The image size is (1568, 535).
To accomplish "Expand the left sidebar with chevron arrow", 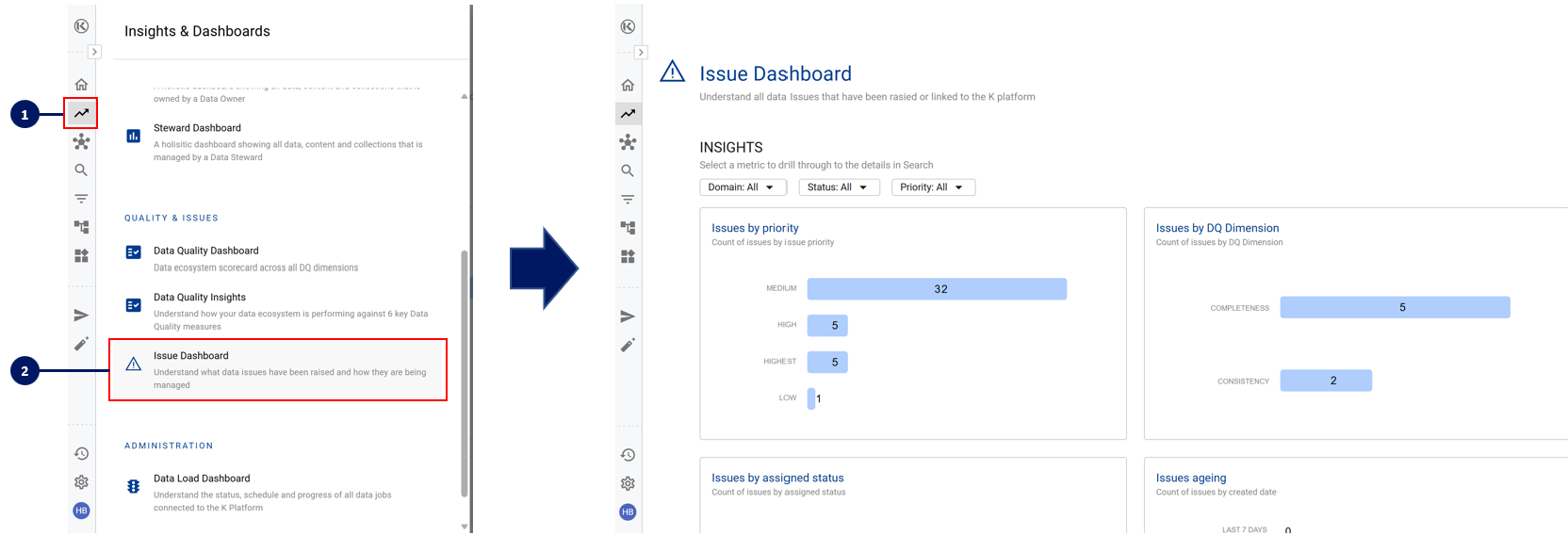I will 94,52.
